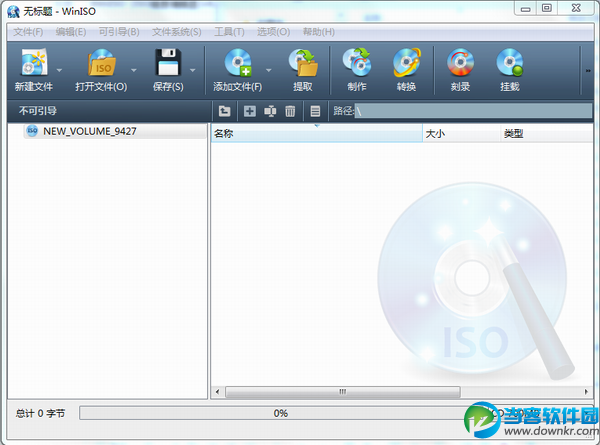Expand the dropdown arrow beside 打开文件(O)
The image size is (600, 445).
pyautogui.click(x=134, y=70)
